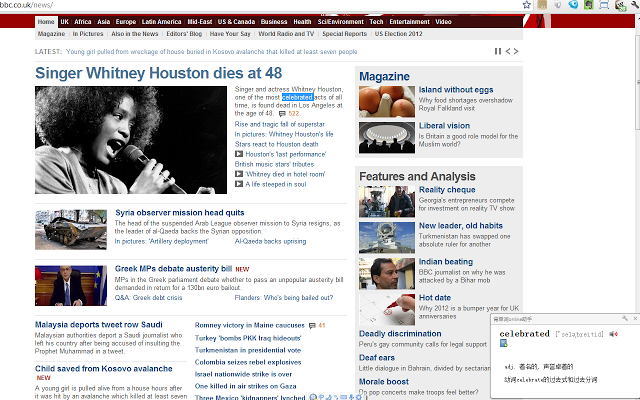Click video icon beside A life steeped in soul
Image resolution: width=640 pixels, height=400 pixels.
[239, 184]
